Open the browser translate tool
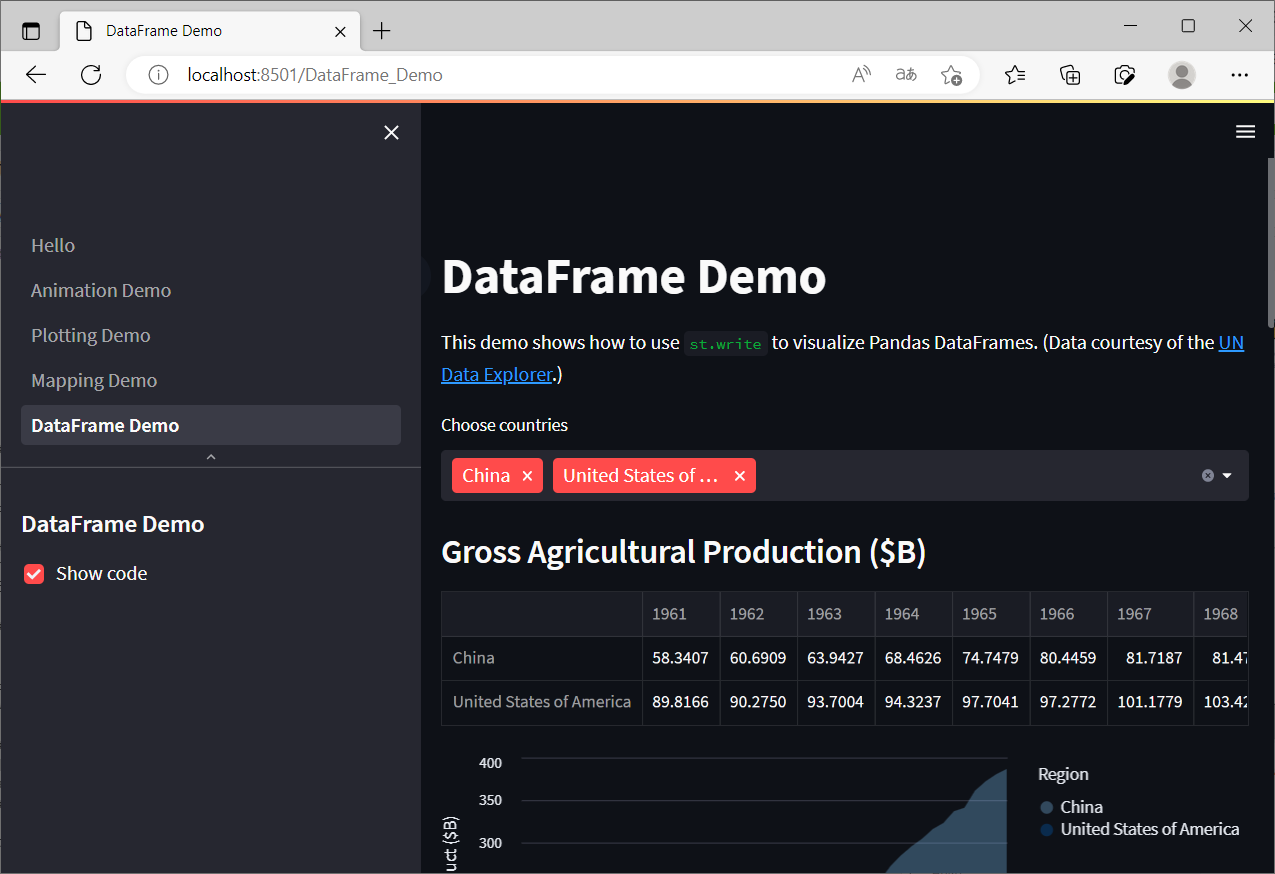 [905, 74]
